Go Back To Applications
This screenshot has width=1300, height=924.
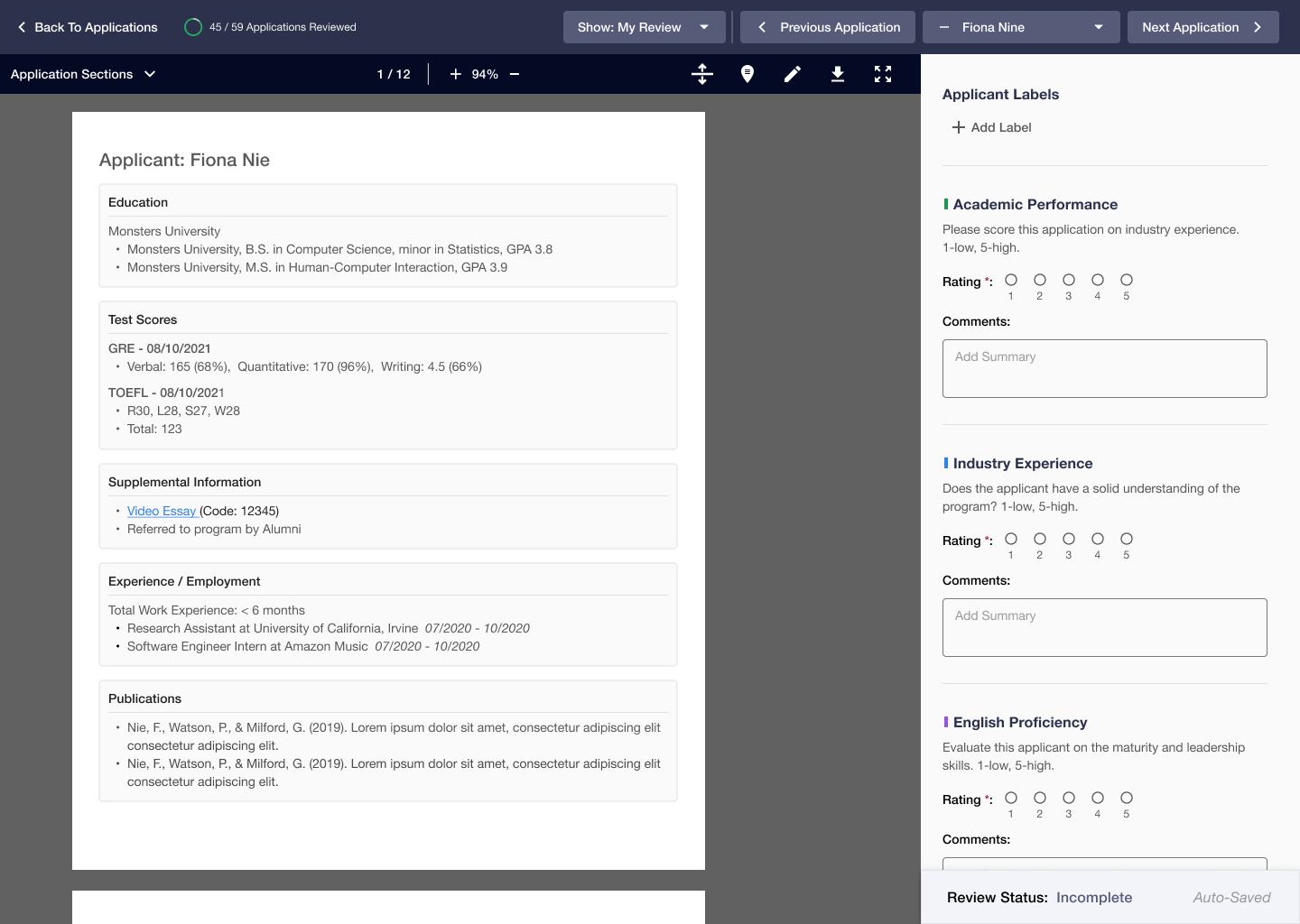86,27
